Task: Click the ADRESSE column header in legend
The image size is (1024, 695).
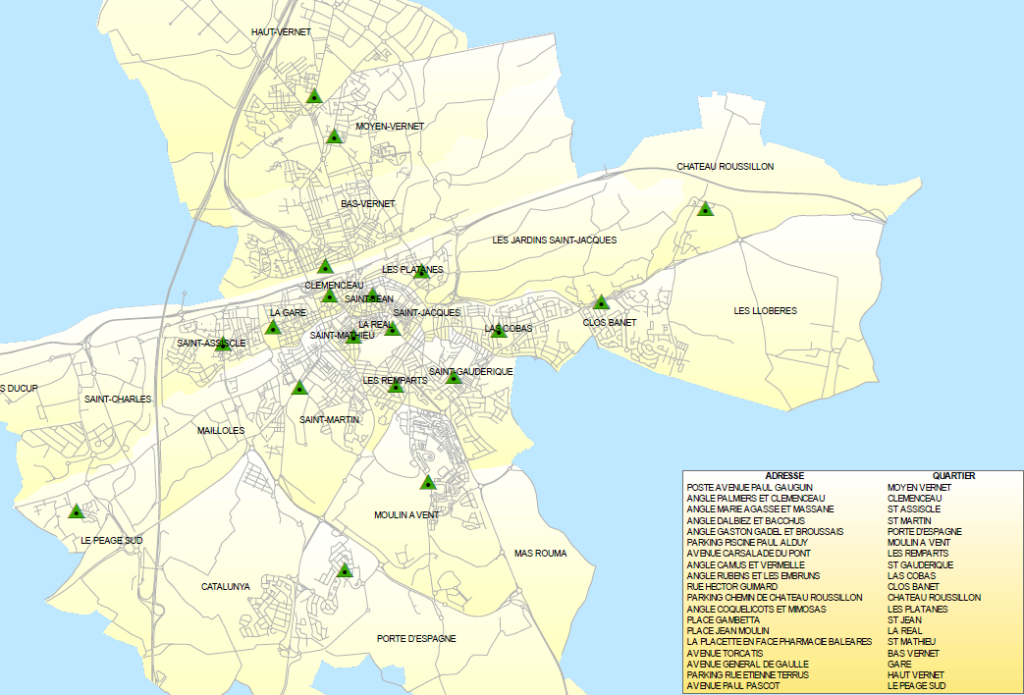Action: pos(784,476)
